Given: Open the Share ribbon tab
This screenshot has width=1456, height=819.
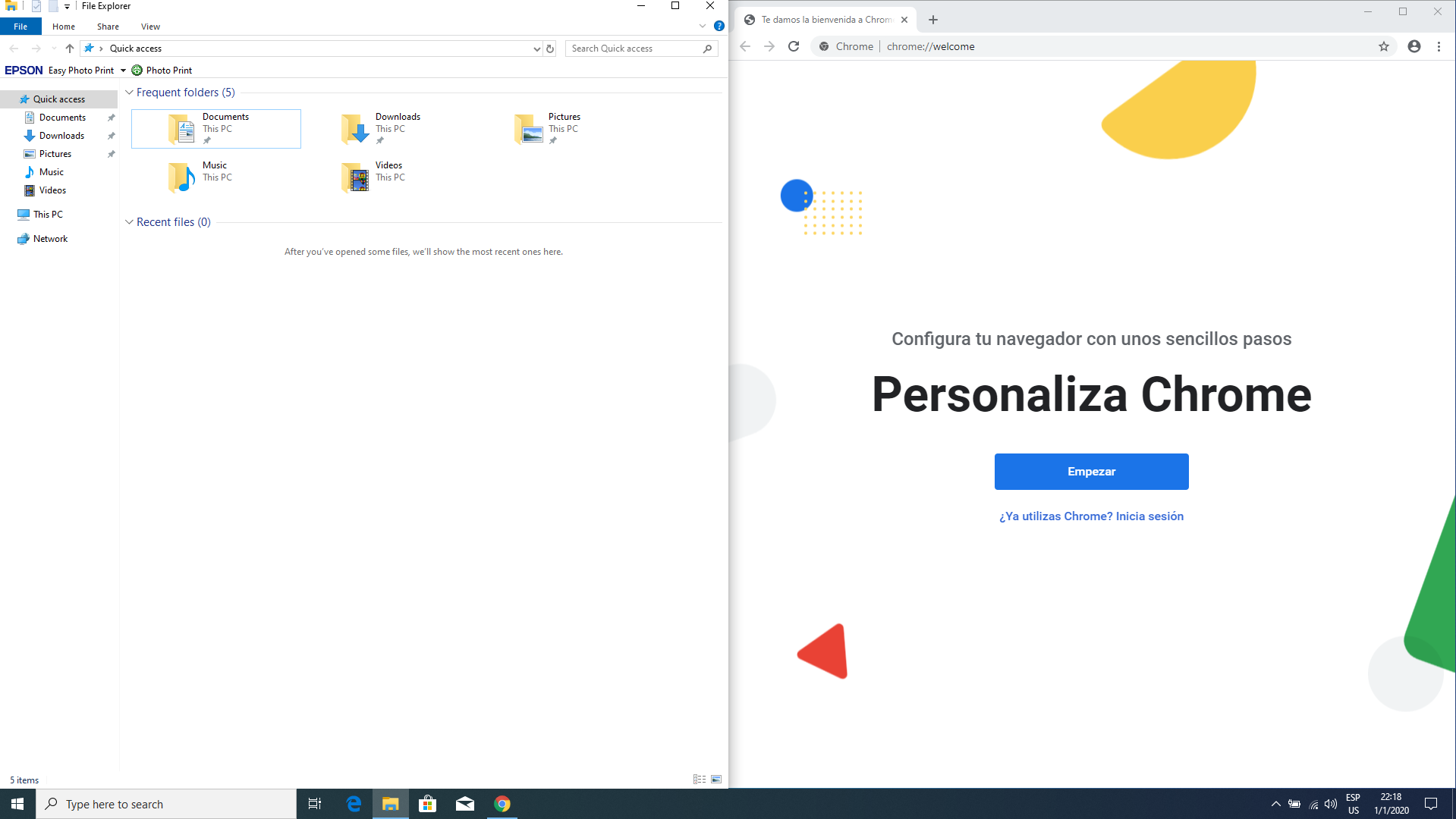Looking at the screenshot, I should pos(108,27).
